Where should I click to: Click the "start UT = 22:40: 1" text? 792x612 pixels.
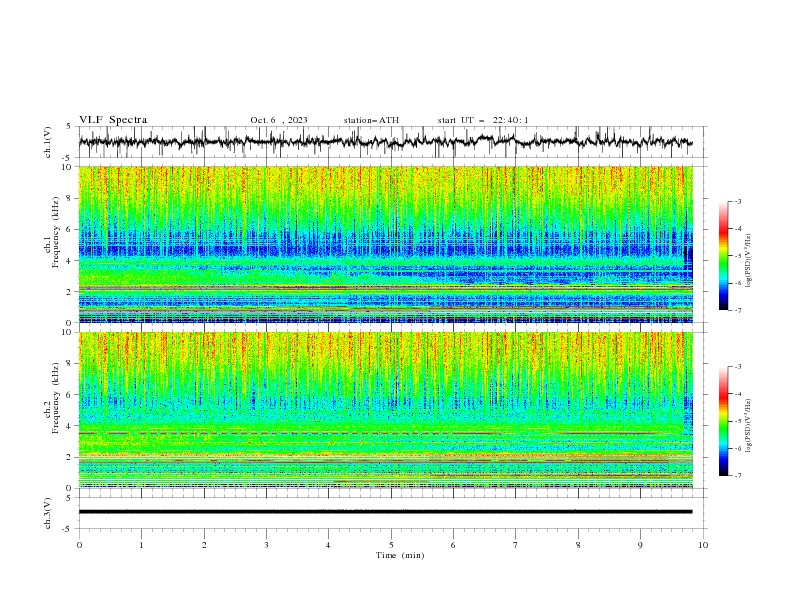[483, 120]
